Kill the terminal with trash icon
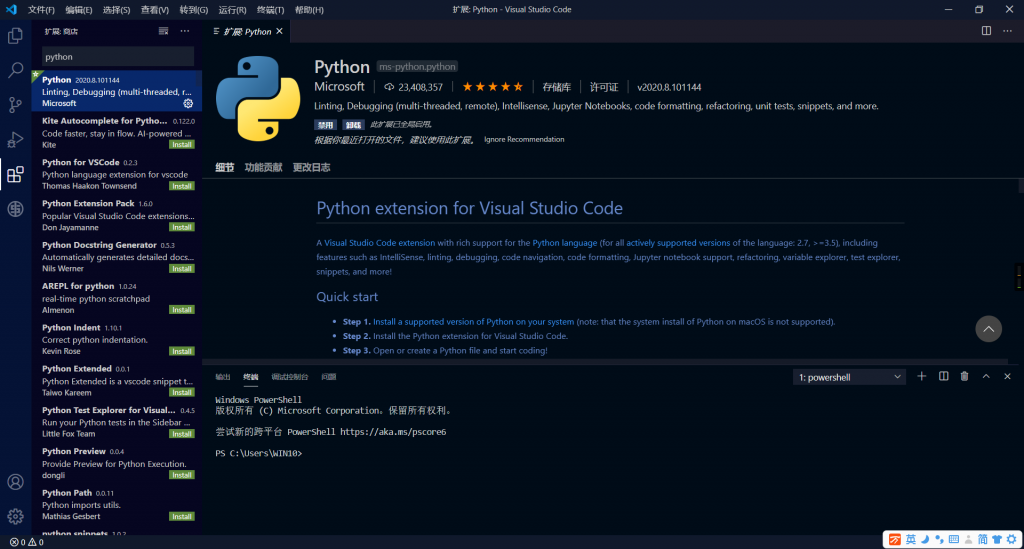 (x=964, y=376)
